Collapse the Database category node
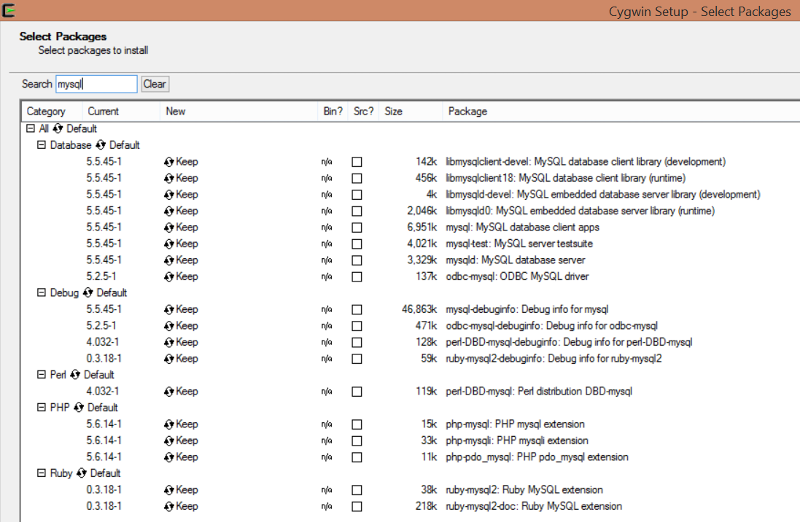Image resolution: width=800 pixels, height=522 pixels. [41, 145]
